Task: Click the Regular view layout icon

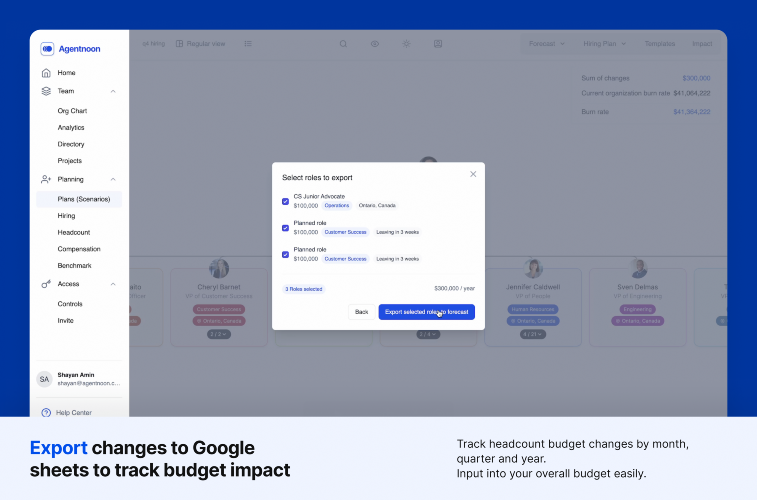Action: [180, 44]
